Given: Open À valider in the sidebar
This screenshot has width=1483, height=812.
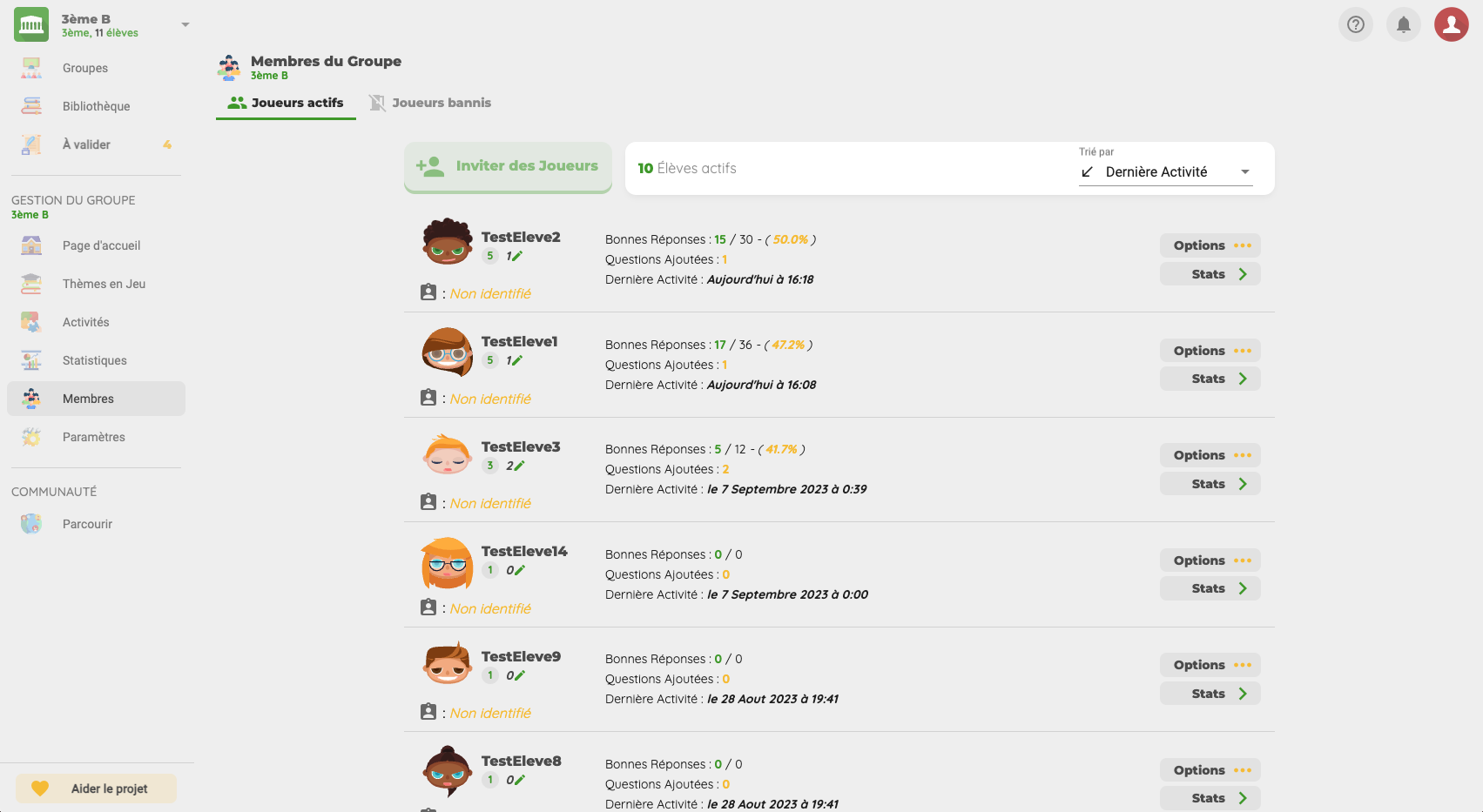Looking at the screenshot, I should point(86,144).
